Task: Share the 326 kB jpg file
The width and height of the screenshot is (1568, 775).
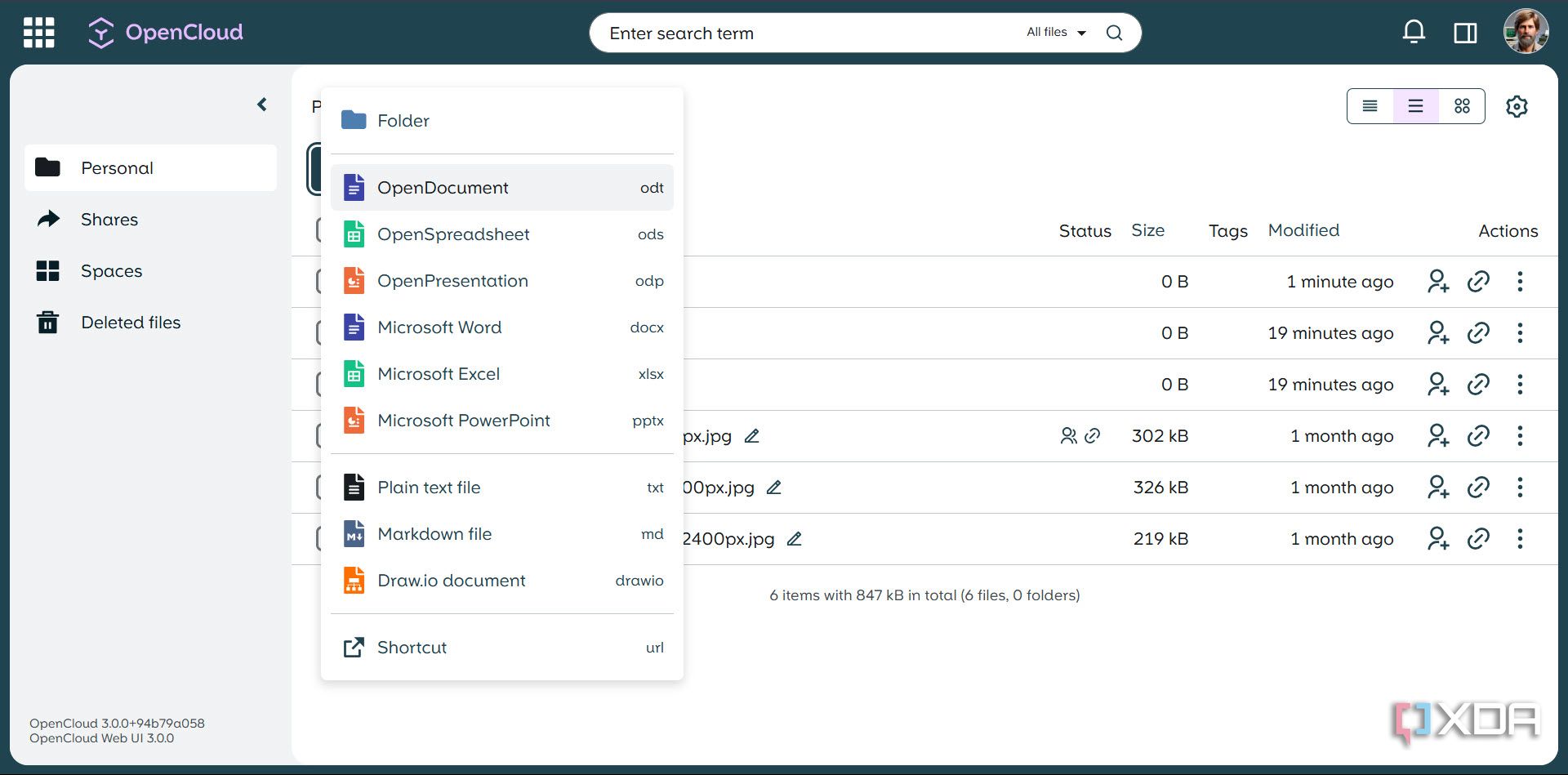Action: pos(1438,488)
